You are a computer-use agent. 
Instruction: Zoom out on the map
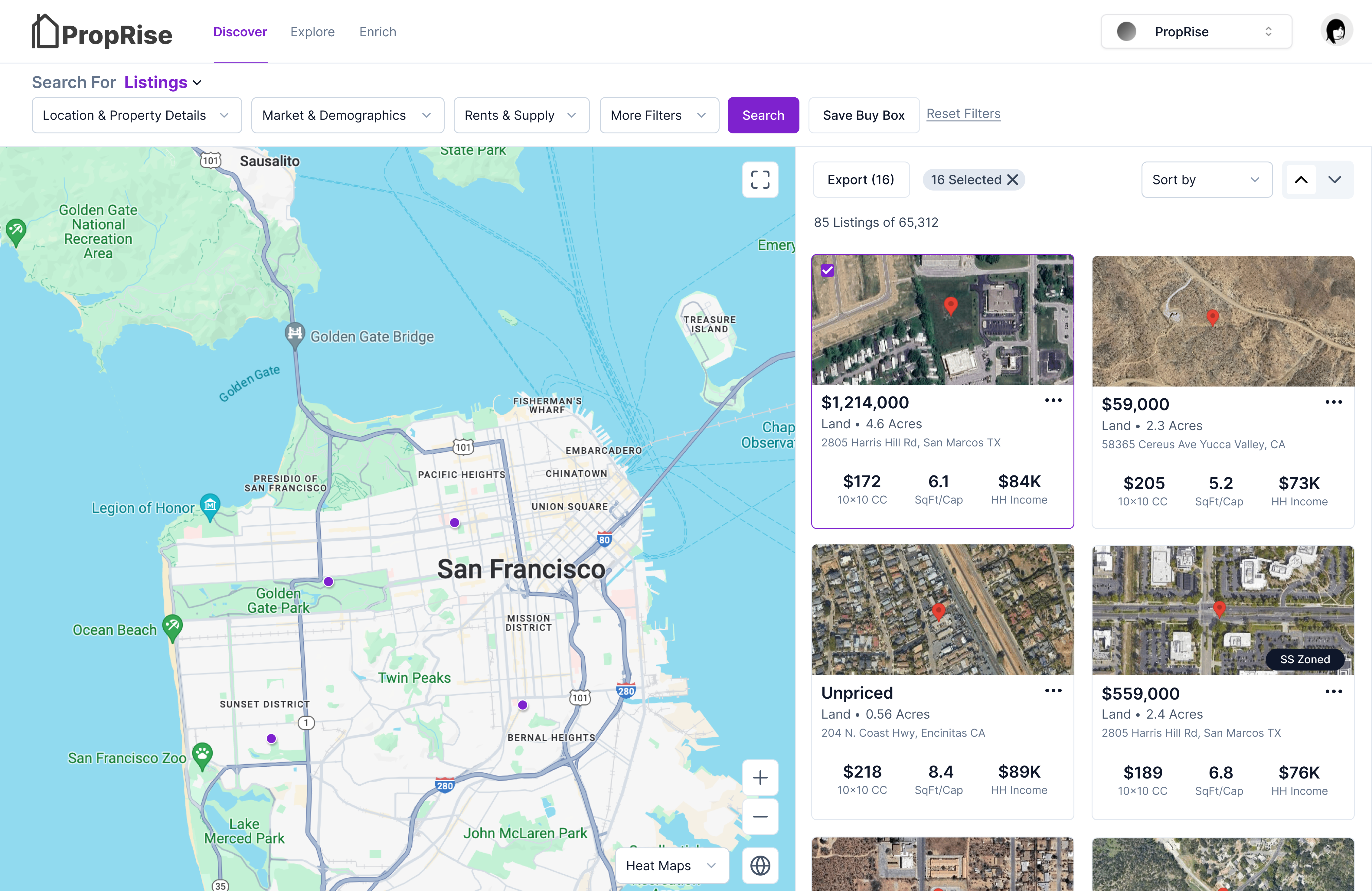pyautogui.click(x=760, y=817)
